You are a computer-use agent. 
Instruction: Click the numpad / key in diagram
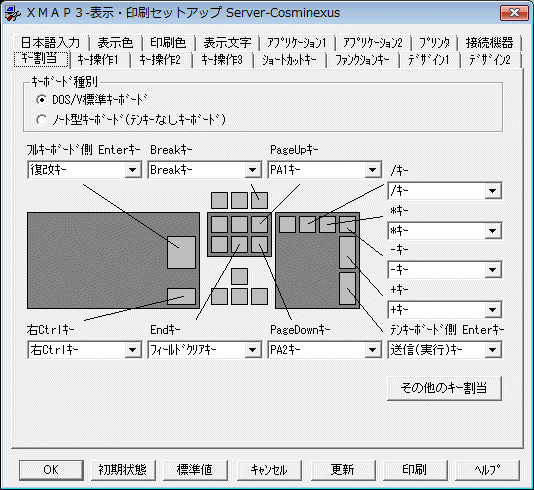coord(308,224)
